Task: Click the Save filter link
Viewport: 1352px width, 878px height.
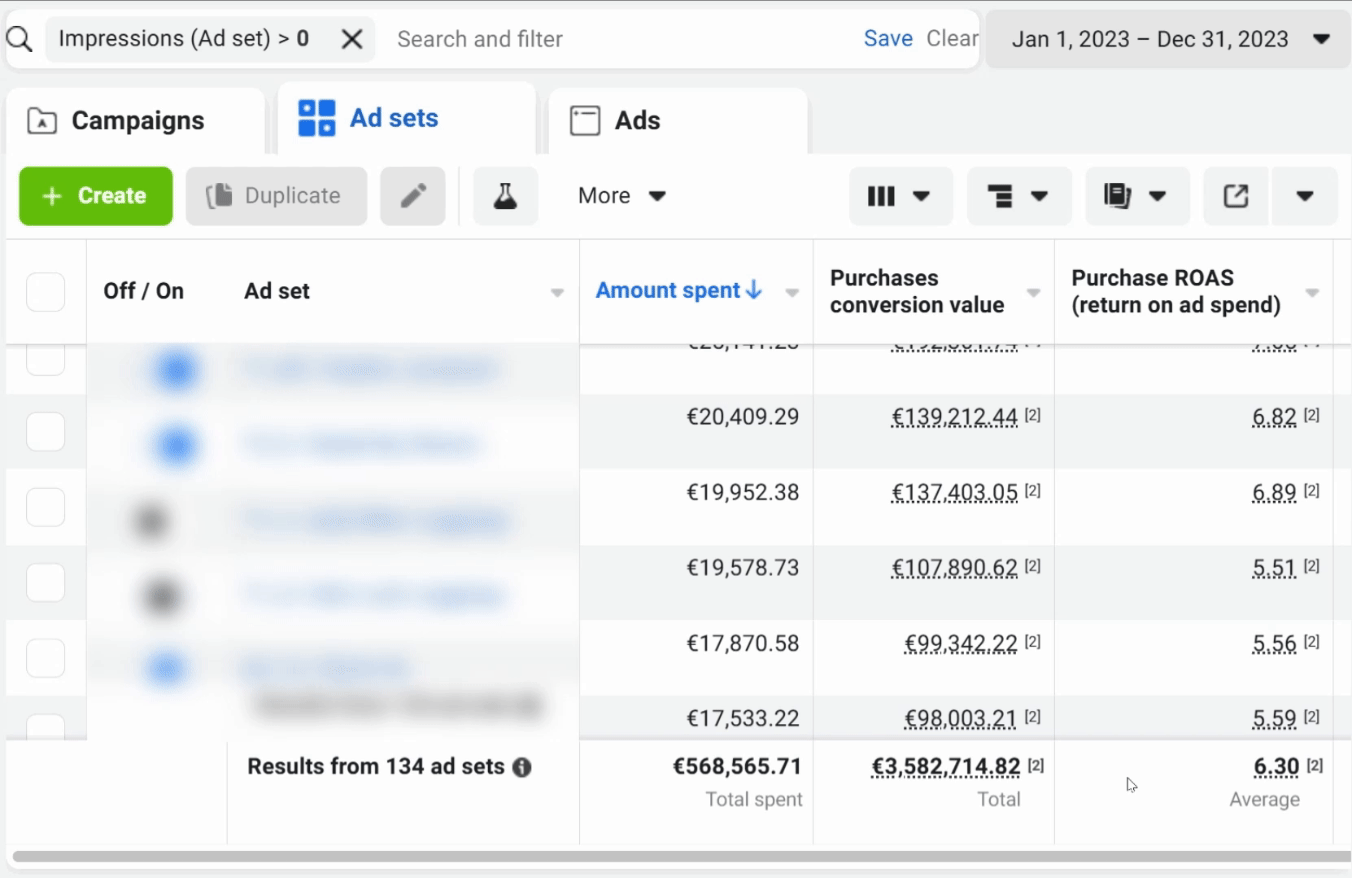Action: pyautogui.click(x=888, y=39)
